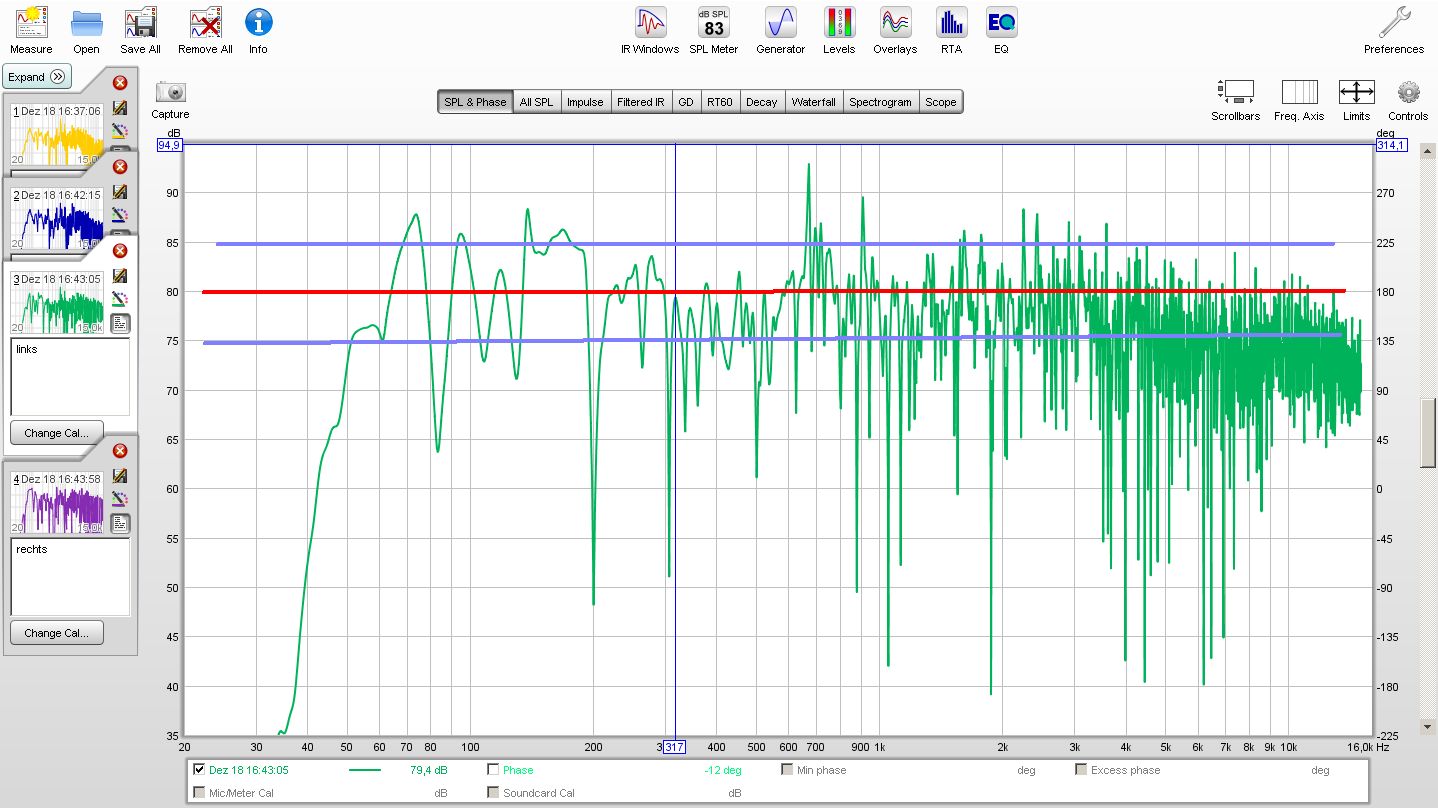1438x808 pixels.
Task: Switch to the Decay tab
Action: click(x=761, y=102)
